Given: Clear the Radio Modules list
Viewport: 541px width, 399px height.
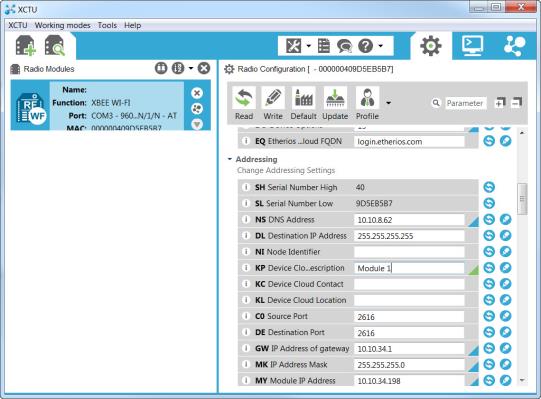Looking at the screenshot, I should (x=204, y=68).
